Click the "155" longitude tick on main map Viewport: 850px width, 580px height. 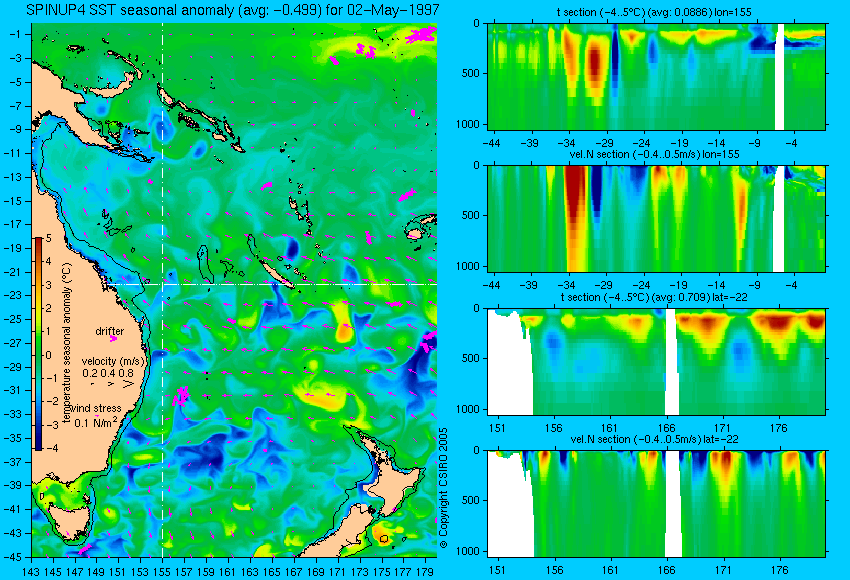point(162,571)
